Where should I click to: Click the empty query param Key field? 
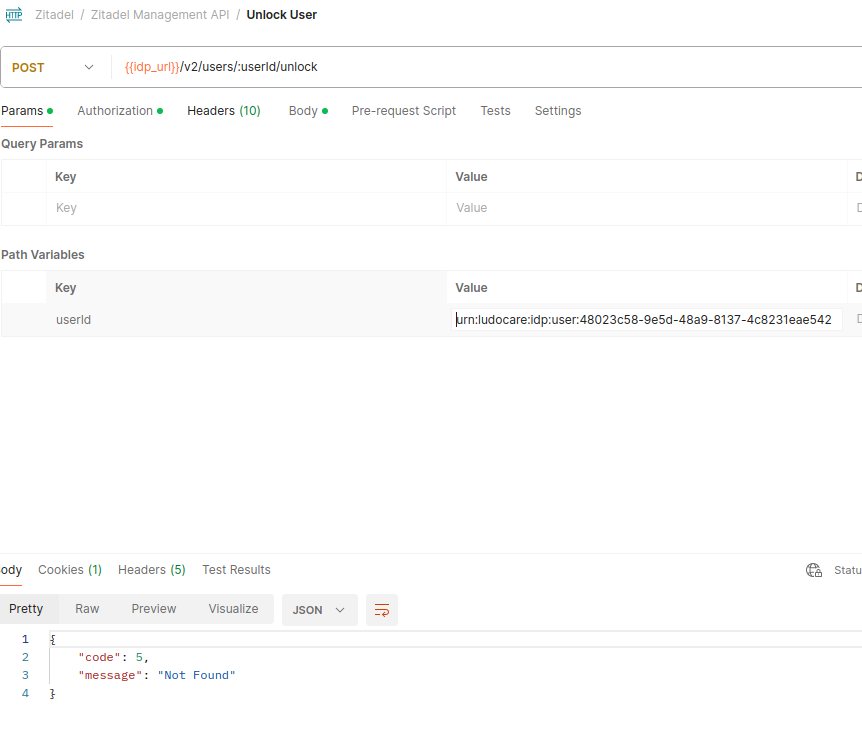[x=246, y=208]
